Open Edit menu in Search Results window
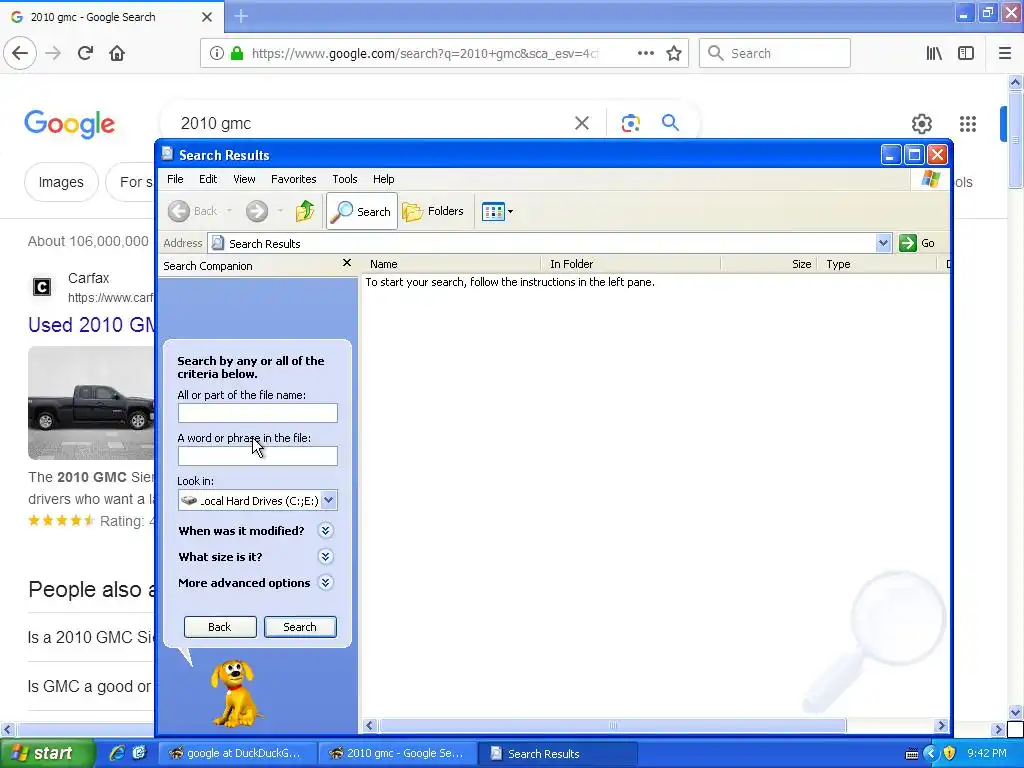Viewport: 1024px width, 768px height. 208,179
